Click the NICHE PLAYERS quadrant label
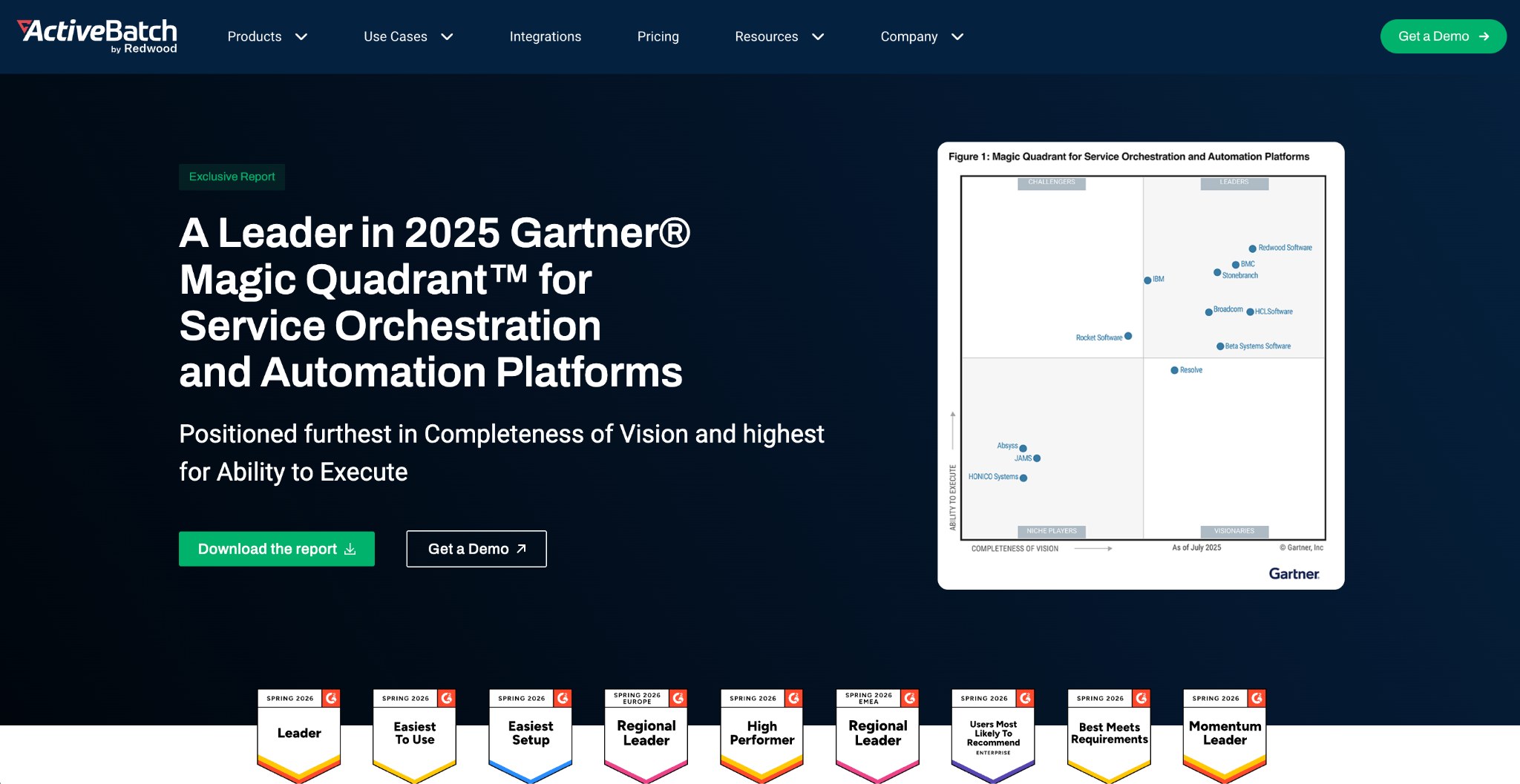This screenshot has width=1520, height=784. 1052,531
